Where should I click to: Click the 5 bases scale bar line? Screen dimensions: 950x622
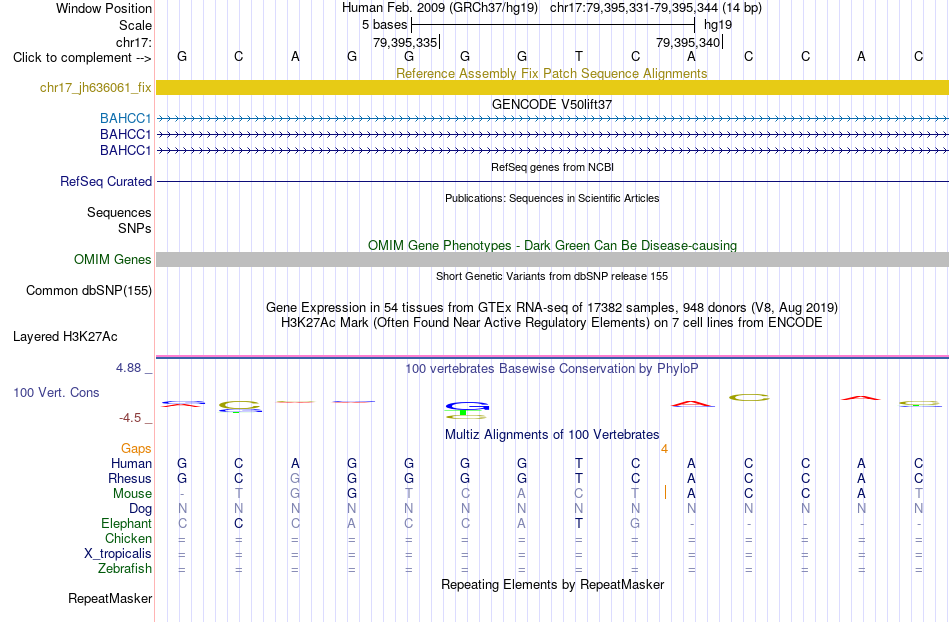click(x=553, y=25)
